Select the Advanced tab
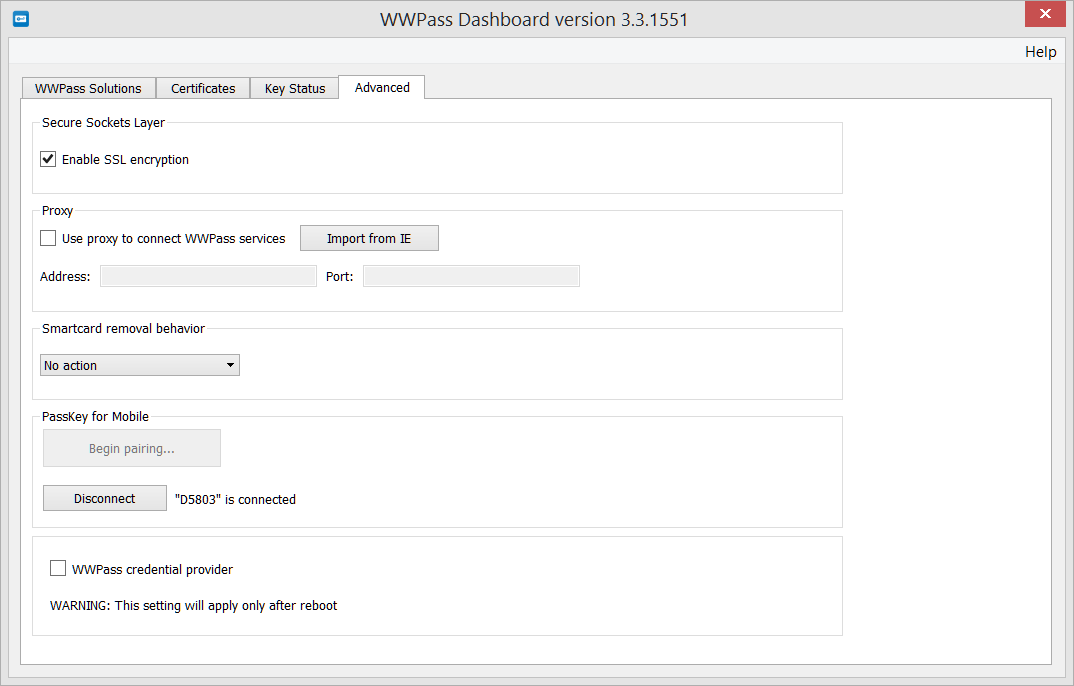The image size is (1074, 686). [381, 87]
